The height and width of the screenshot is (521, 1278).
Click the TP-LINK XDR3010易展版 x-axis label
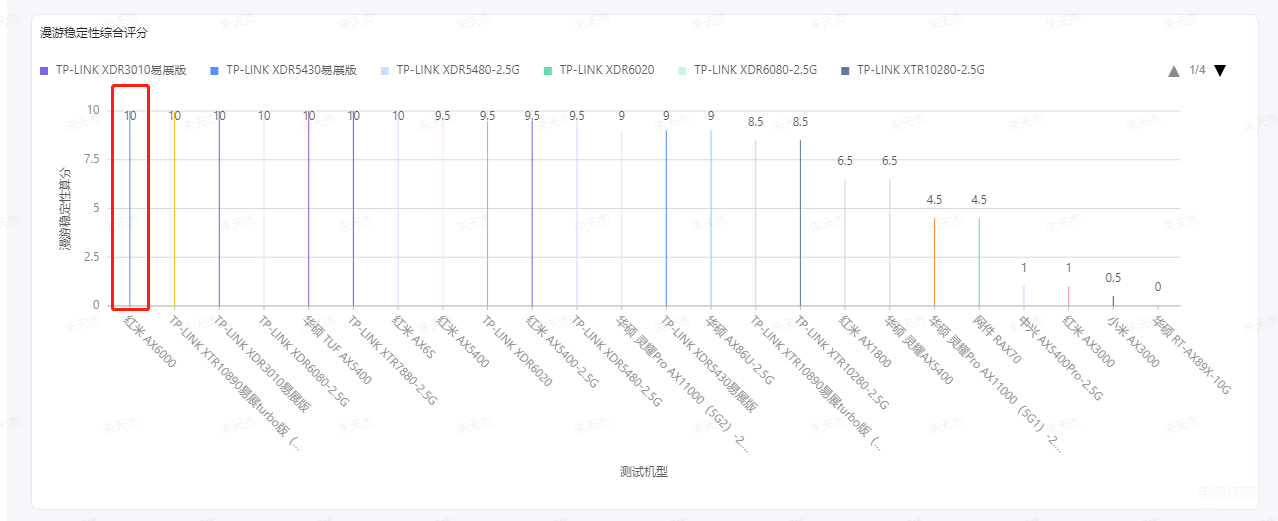pos(263,365)
